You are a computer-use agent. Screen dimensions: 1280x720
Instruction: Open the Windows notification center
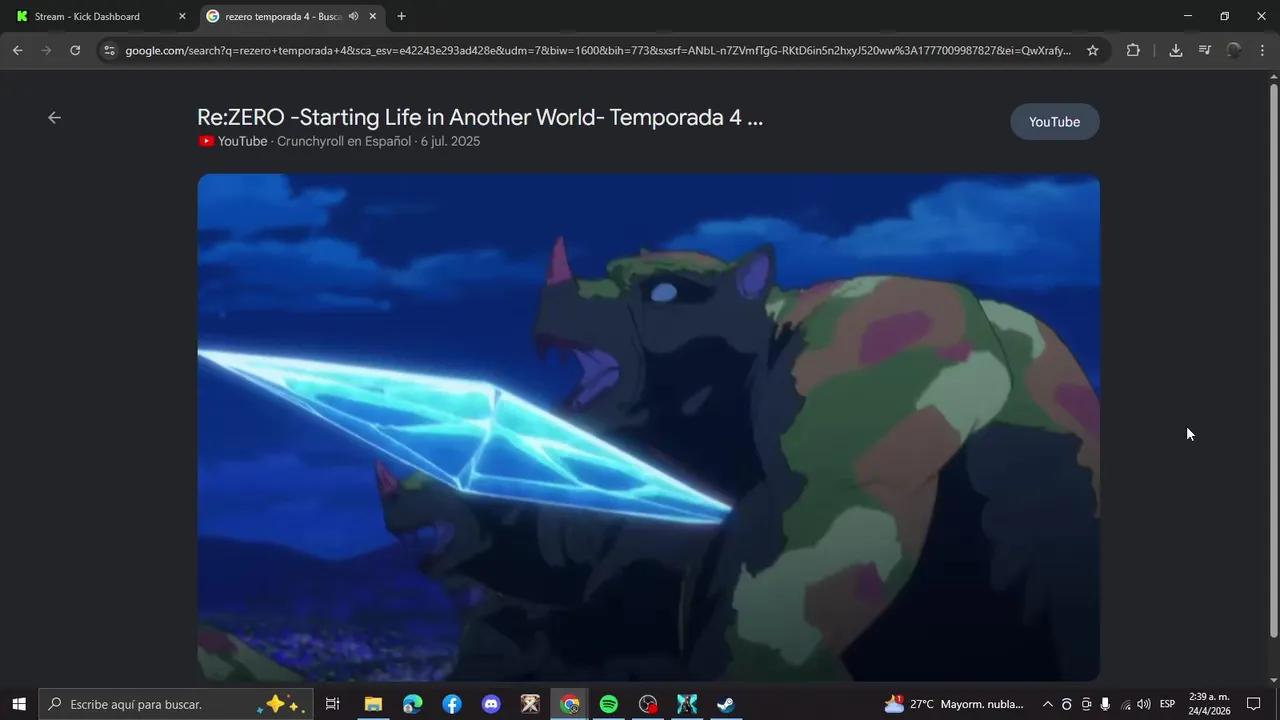(1254, 704)
